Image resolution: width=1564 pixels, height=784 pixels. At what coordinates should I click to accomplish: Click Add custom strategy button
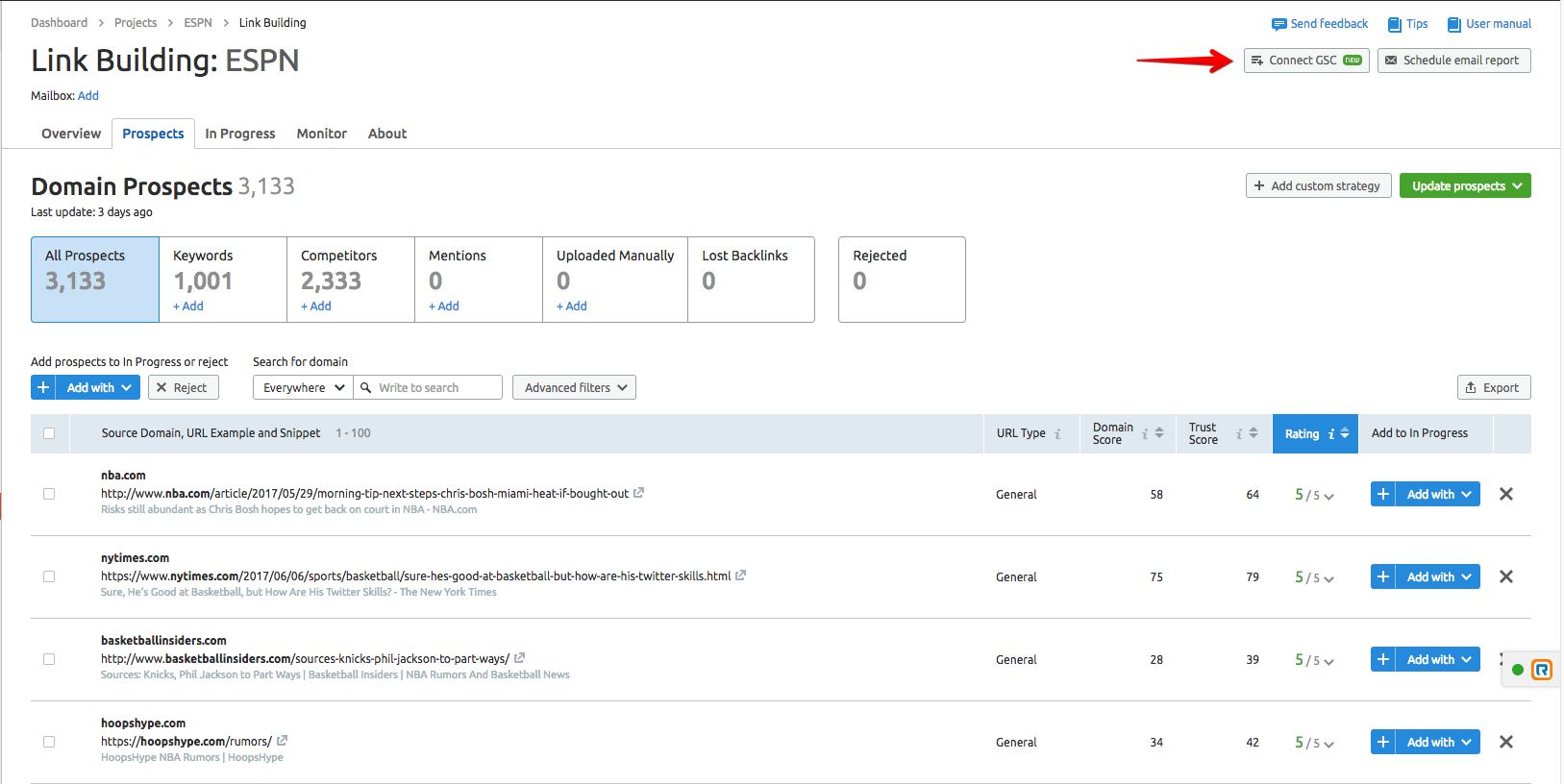tap(1319, 185)
